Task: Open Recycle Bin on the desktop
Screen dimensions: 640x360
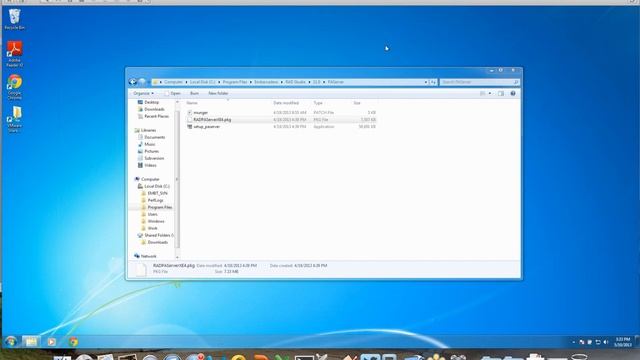Action: click(x=15, y=19)
